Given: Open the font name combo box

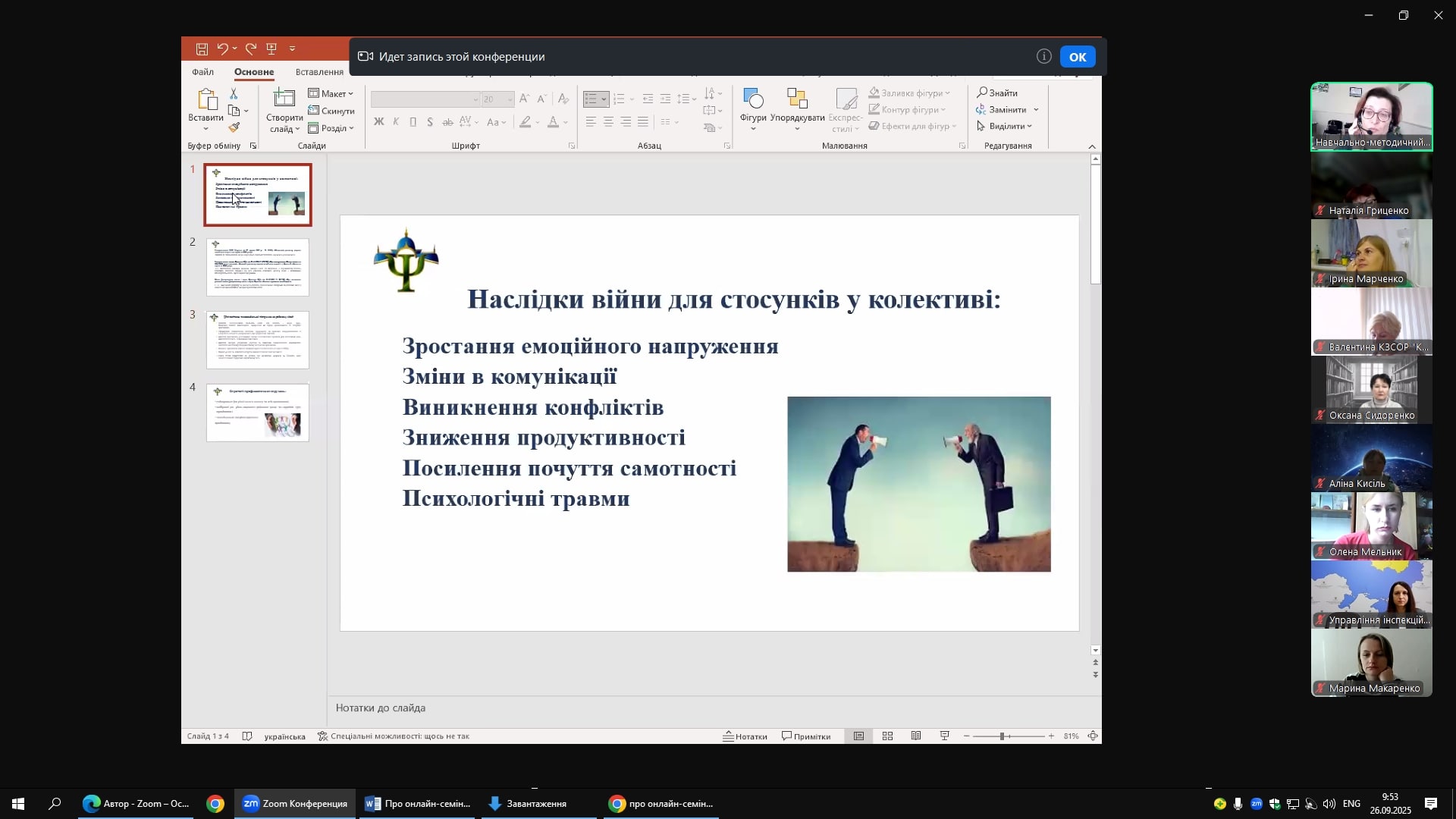Looking at the screenshot, I should 425,99.
